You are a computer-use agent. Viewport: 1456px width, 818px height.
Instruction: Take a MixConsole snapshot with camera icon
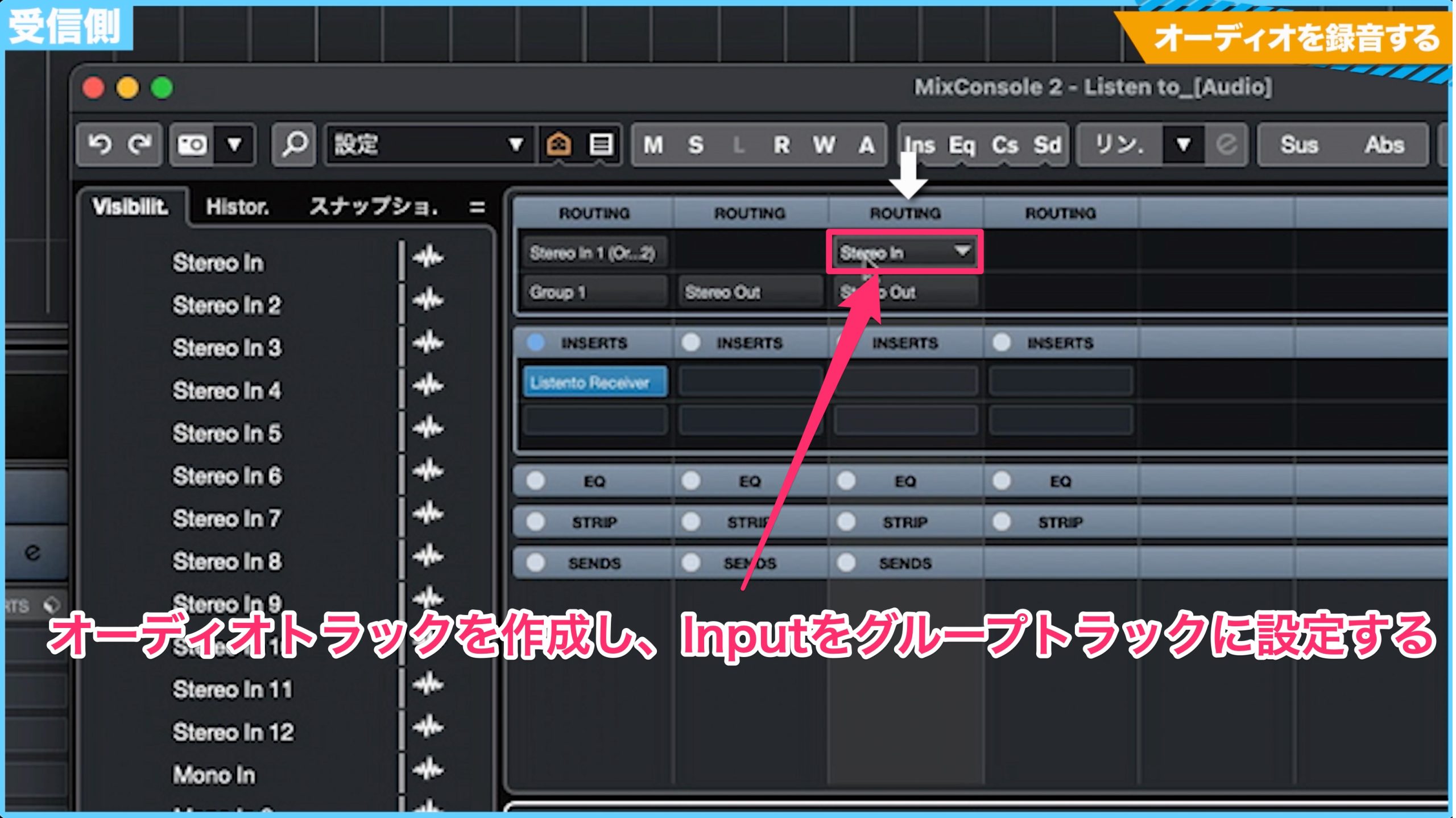click(x=192, y=144)
